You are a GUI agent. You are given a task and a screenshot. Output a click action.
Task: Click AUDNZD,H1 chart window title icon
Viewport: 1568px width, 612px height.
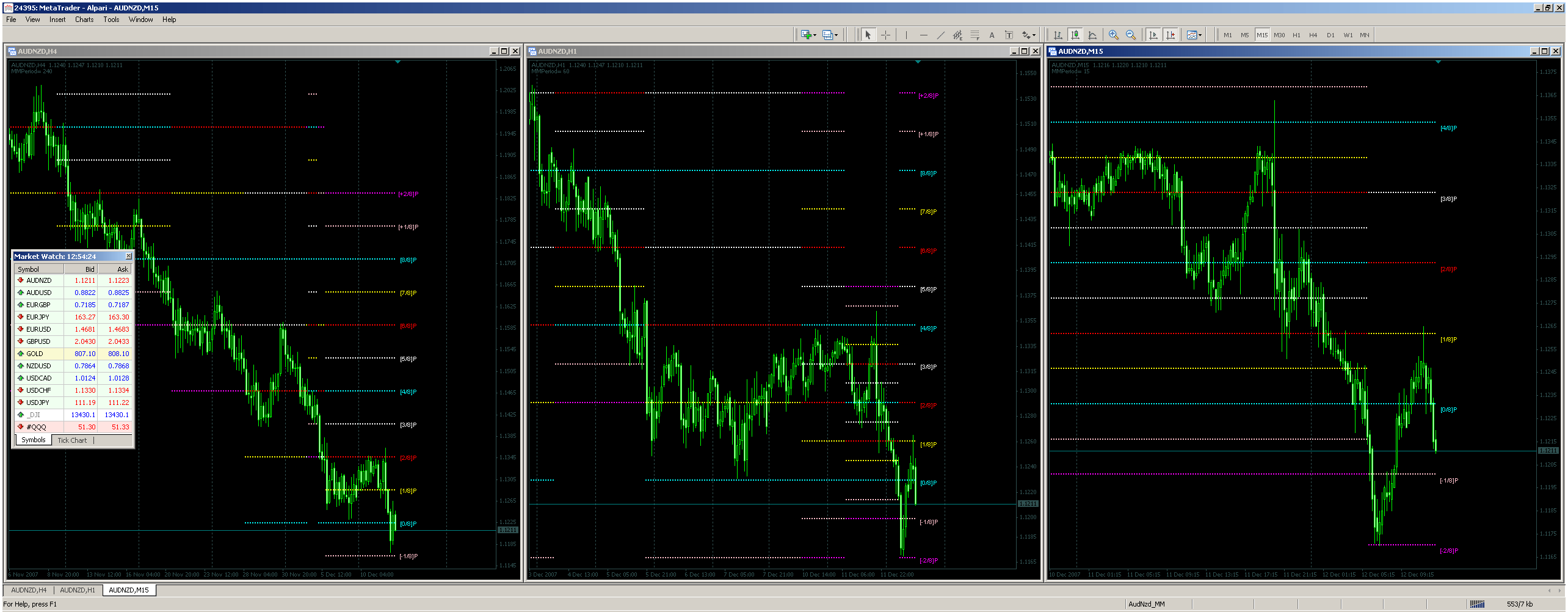(x=532, y=51)
